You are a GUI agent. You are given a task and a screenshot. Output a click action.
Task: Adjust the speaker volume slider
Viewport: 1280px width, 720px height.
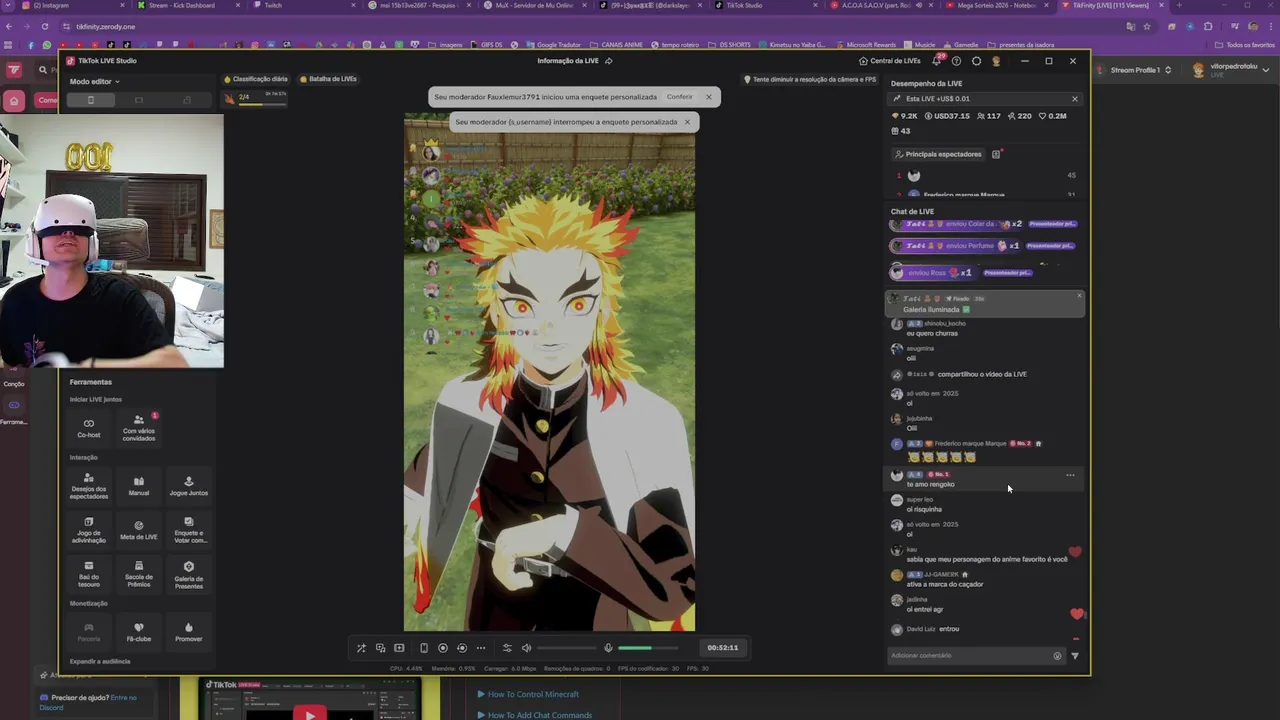566,648
